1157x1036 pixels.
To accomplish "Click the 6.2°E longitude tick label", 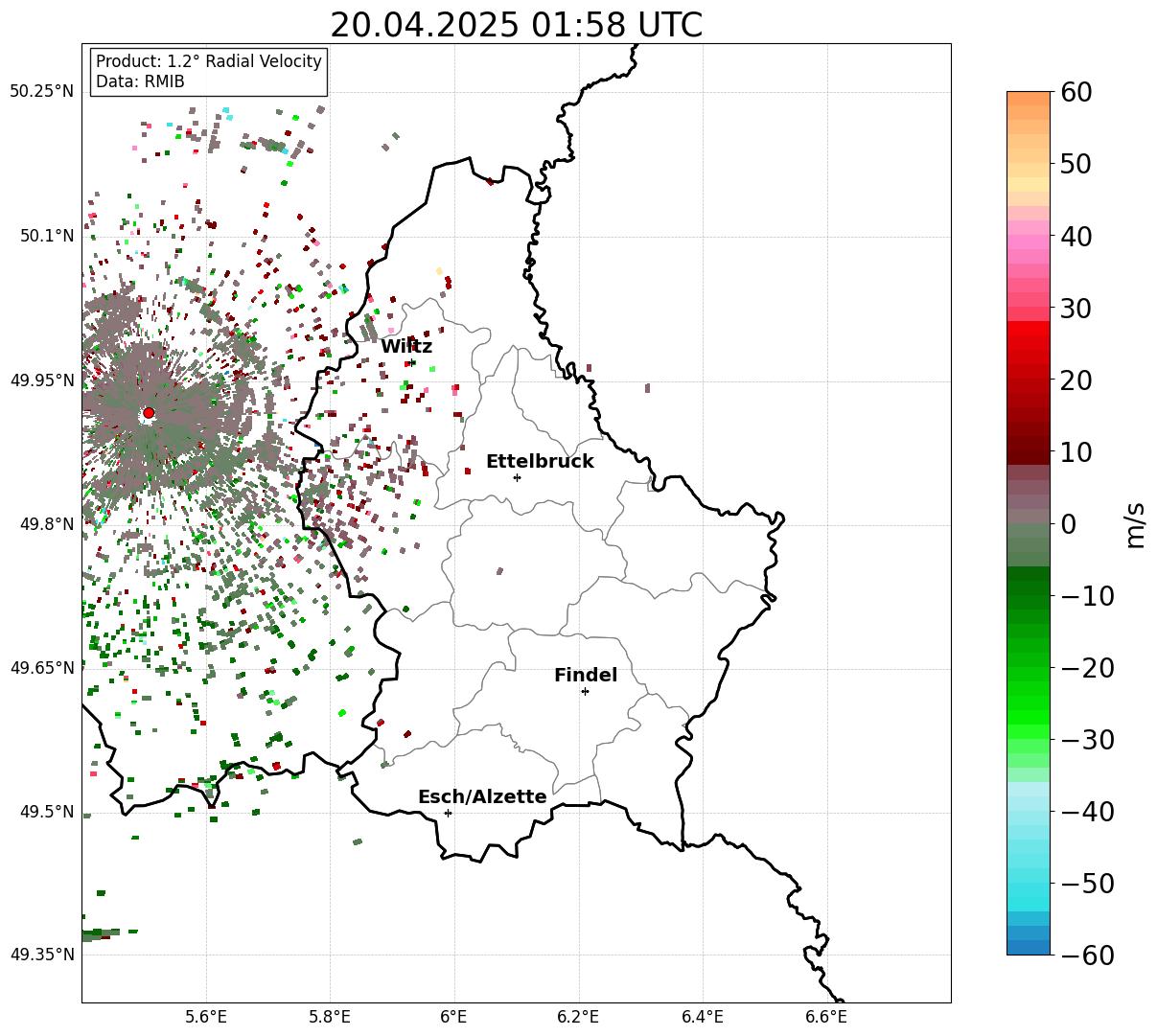I will point(578,1017).
